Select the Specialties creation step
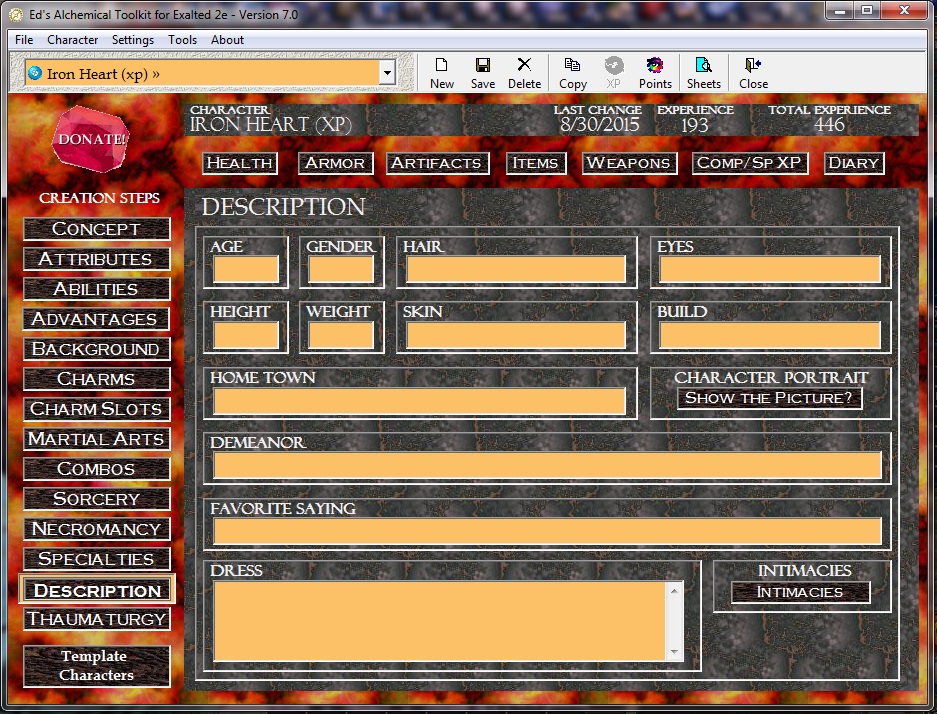Screen dimensions: 937x714 (x=97, y=559)
